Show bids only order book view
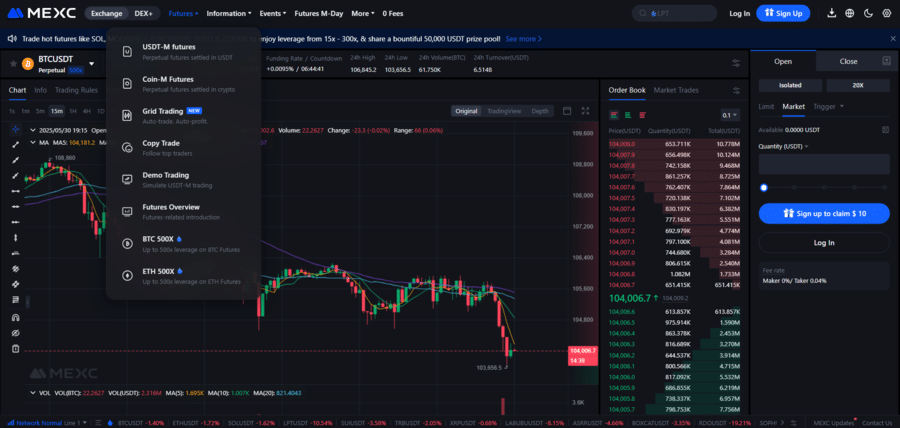This screenshot has height=428, width=900. [629, 115]
